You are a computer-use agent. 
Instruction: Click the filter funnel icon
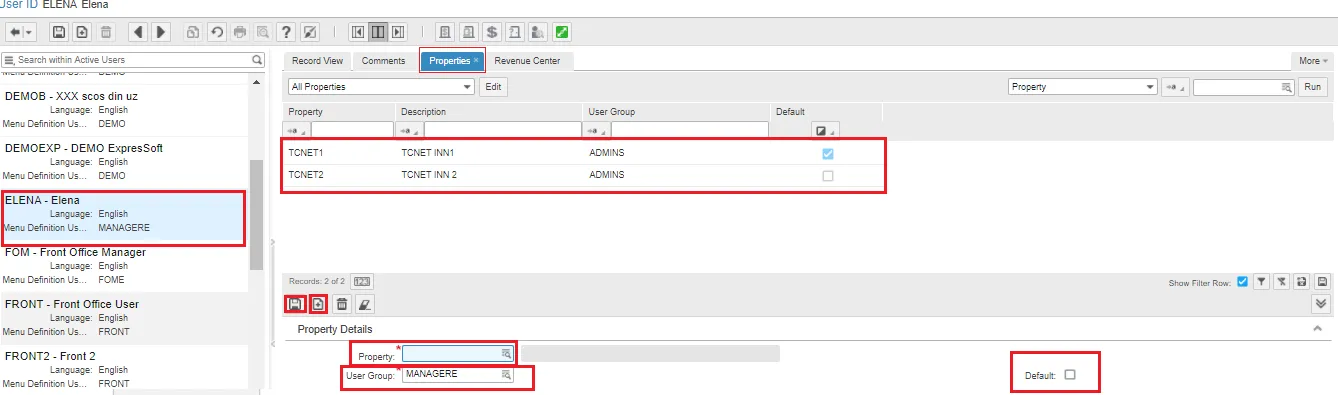pos(1262,282)
